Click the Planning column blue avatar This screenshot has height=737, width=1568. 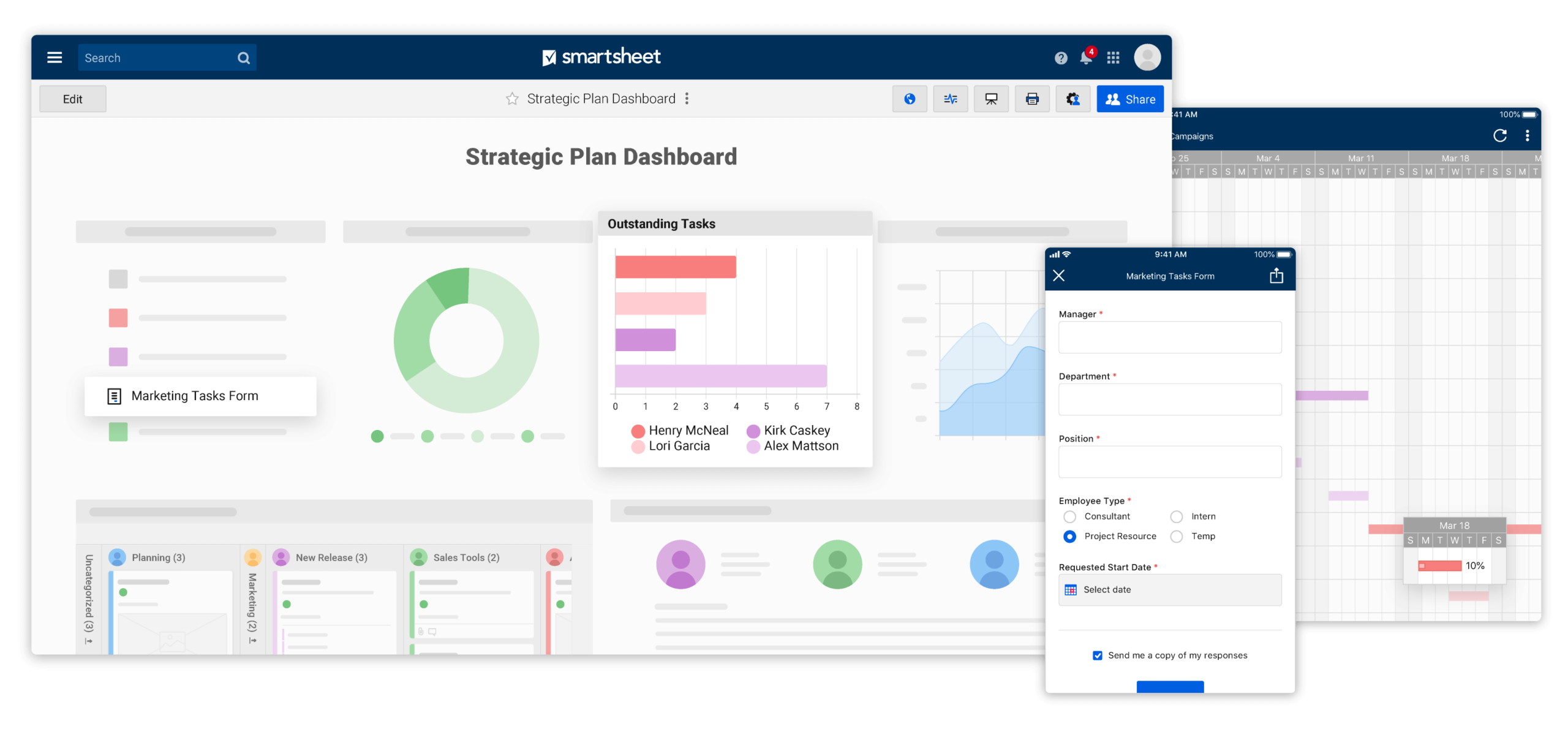click(117, 557)
